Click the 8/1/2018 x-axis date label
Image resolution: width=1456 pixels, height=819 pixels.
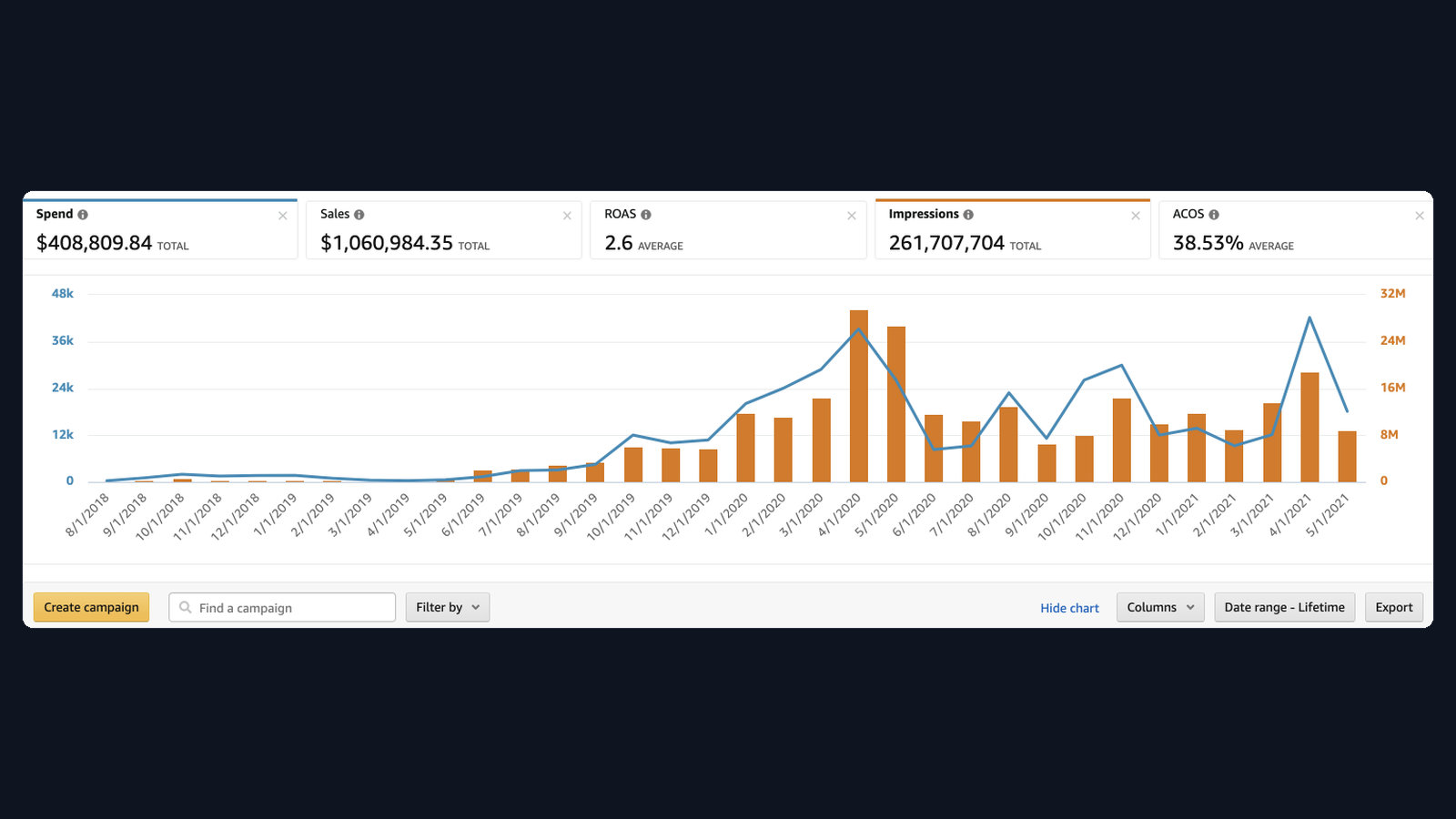click(87, 515)
